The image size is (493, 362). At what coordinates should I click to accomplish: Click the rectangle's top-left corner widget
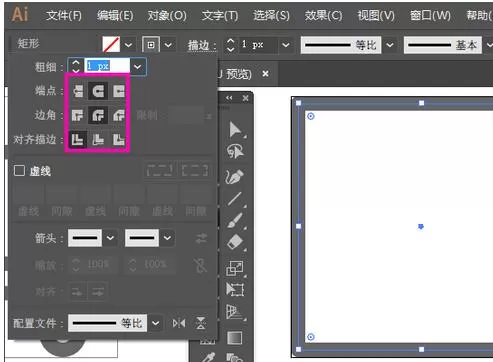tap(311, 116)
